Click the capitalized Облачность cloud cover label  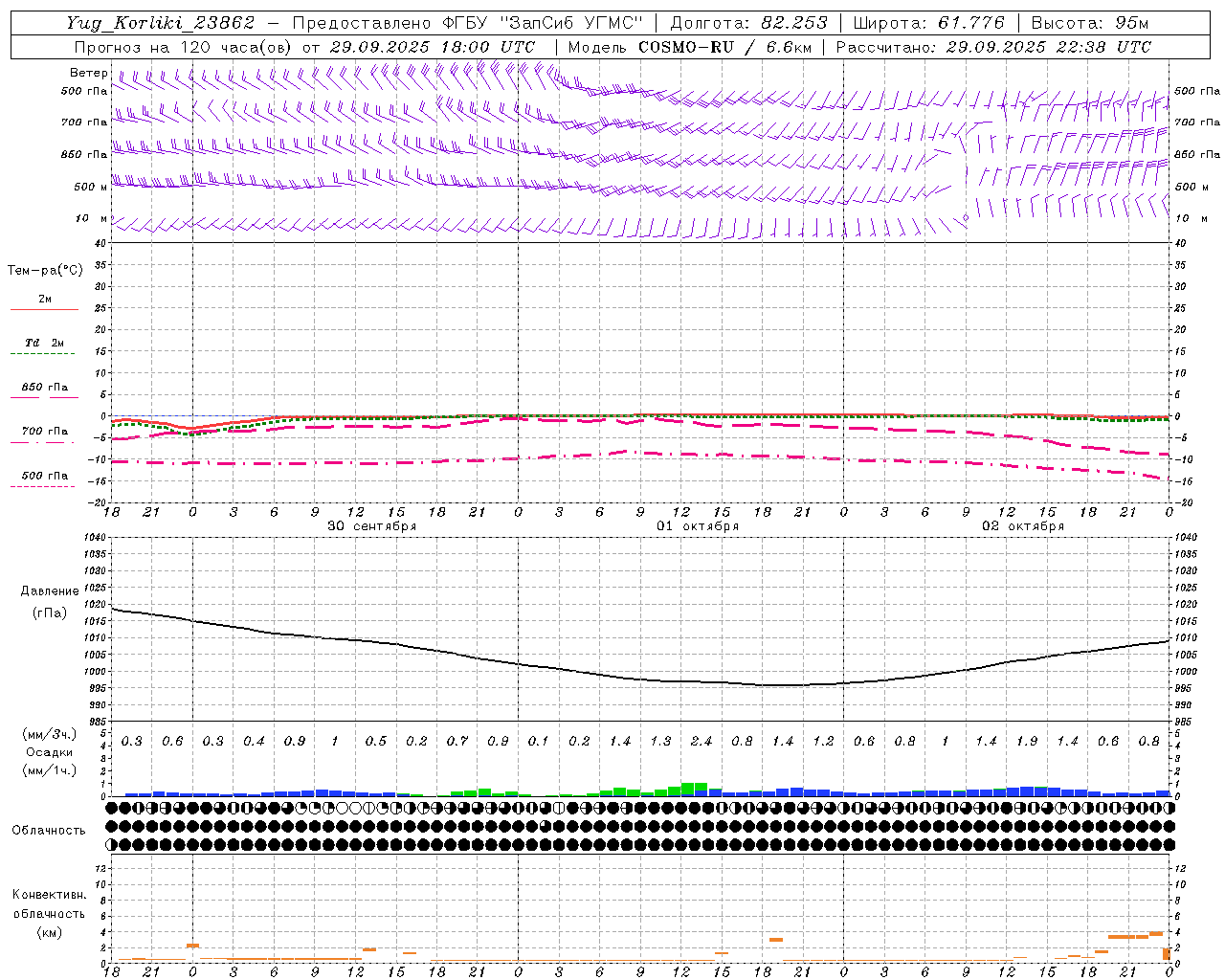(49, 831)
